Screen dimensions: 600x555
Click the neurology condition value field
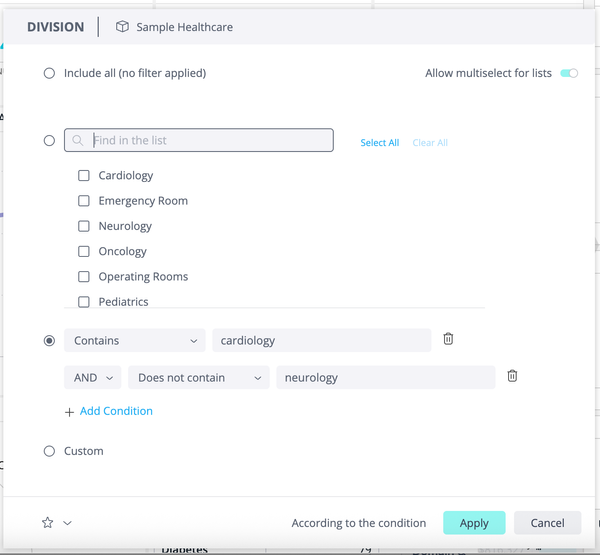pyautogui.click(x=385, y=378)
